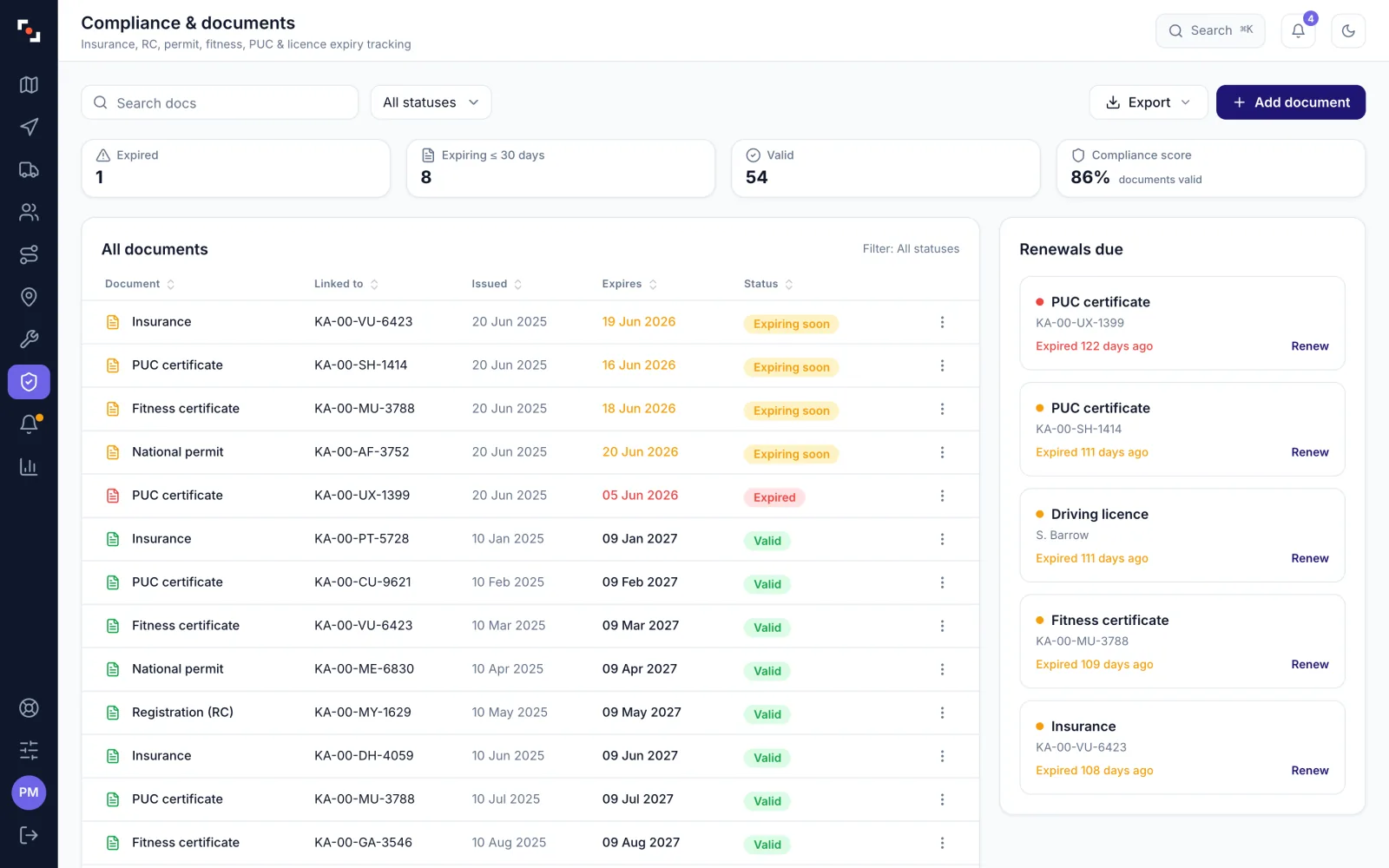Open the alerts bell in sidebar
Screen dimensions: 1389x868
pos(29,424)
